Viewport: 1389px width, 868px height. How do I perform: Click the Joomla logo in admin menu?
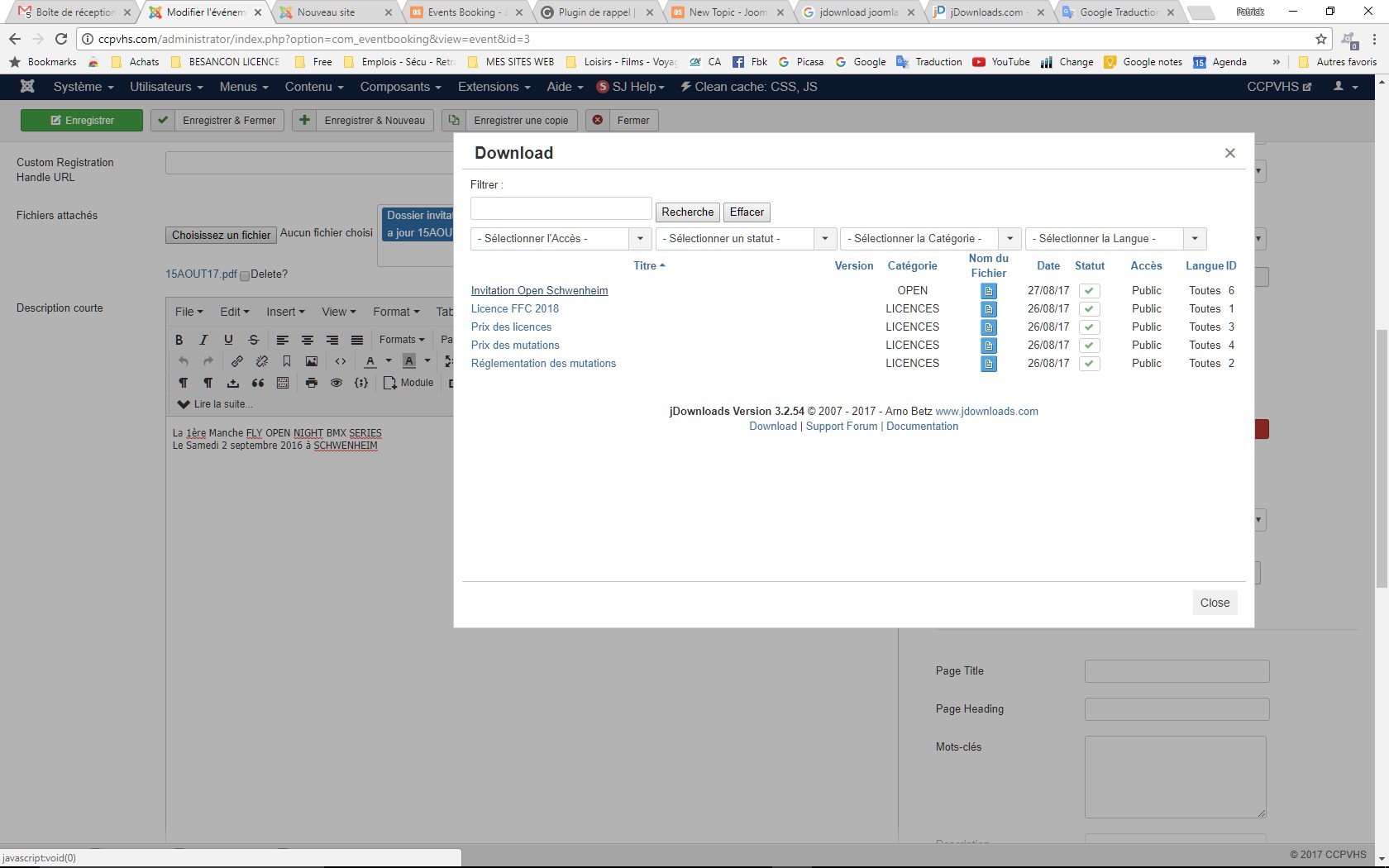tap(27, 87)
